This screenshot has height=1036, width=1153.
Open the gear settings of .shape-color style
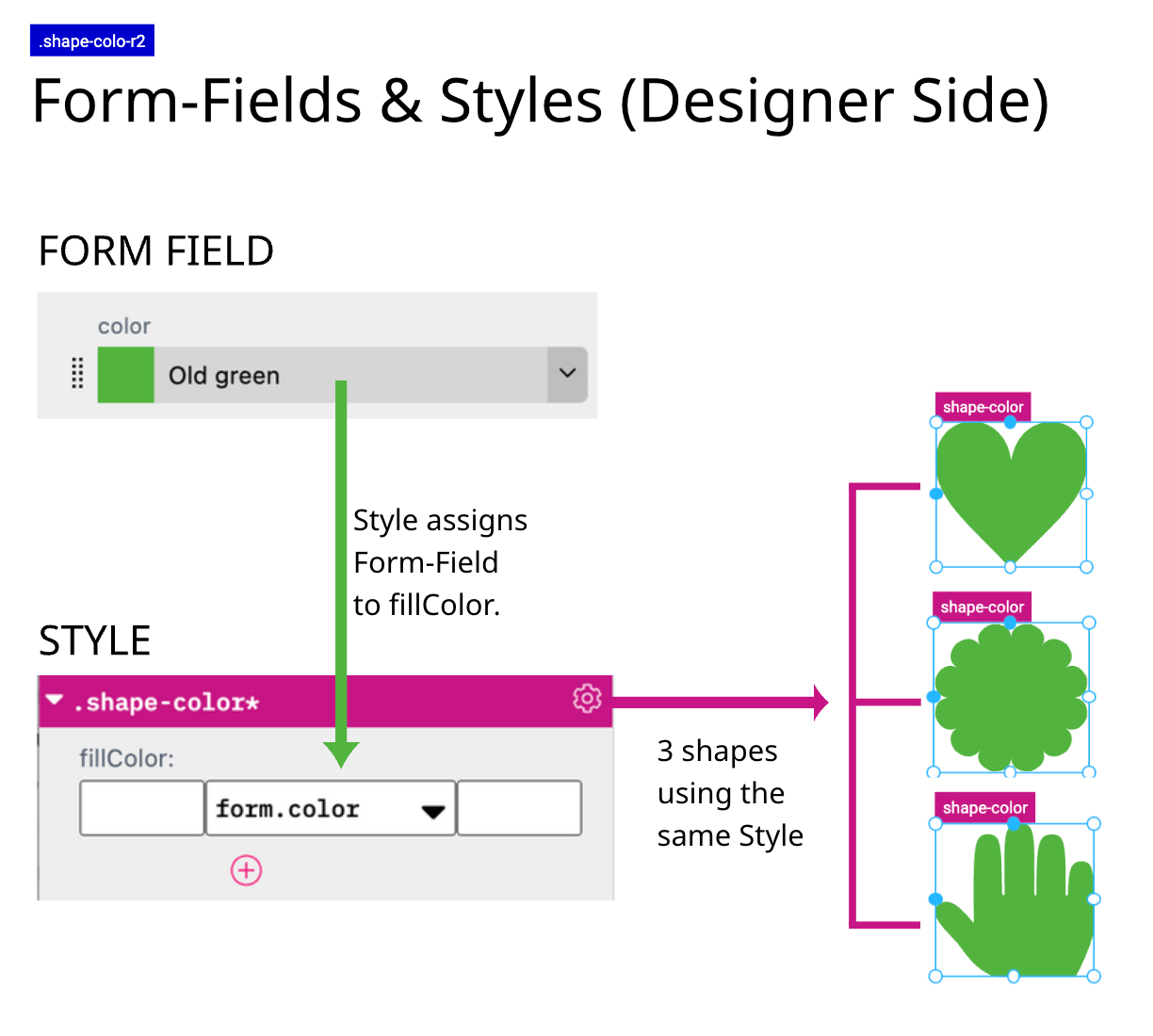(587, 699)
